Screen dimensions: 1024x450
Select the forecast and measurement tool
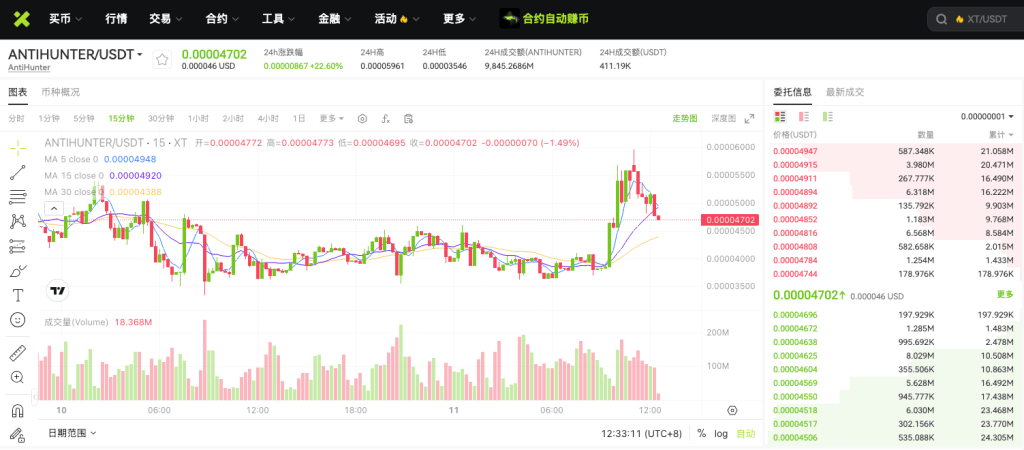click(18, 246)
